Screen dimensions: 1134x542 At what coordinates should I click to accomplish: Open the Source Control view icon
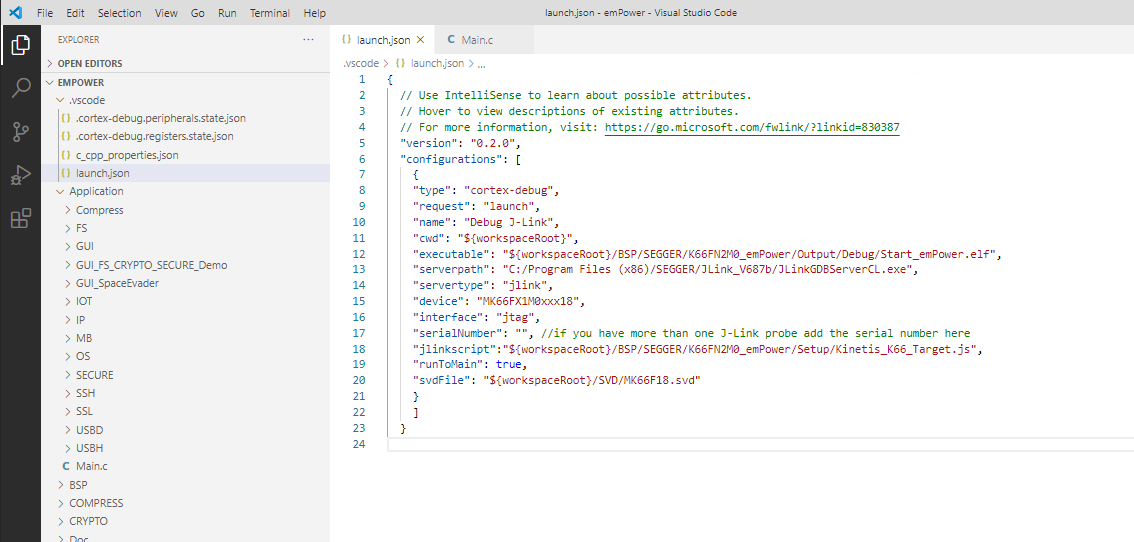(x=20, y=132)
